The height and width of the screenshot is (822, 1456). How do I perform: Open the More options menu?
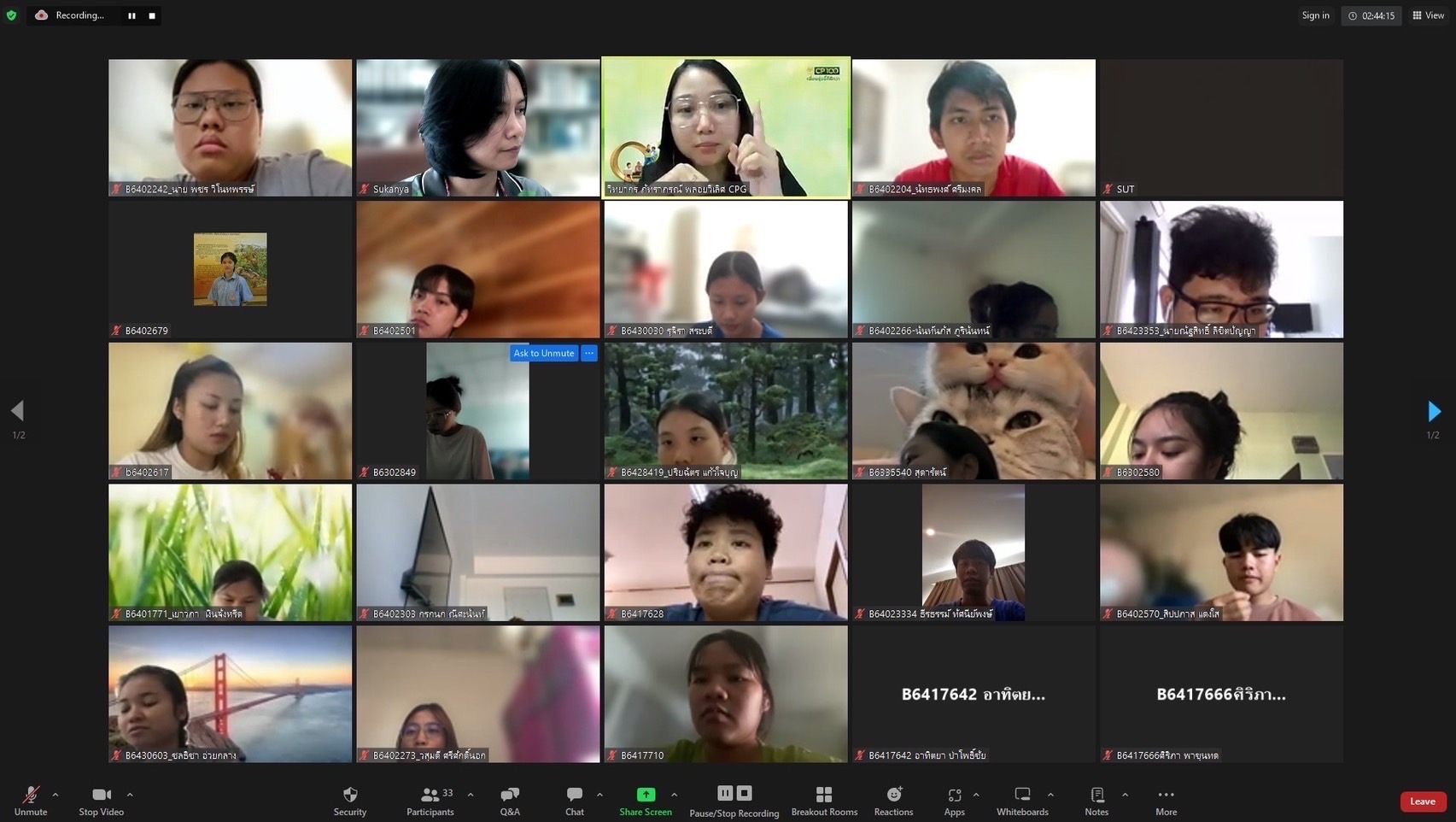click(x=1166, y=801)
